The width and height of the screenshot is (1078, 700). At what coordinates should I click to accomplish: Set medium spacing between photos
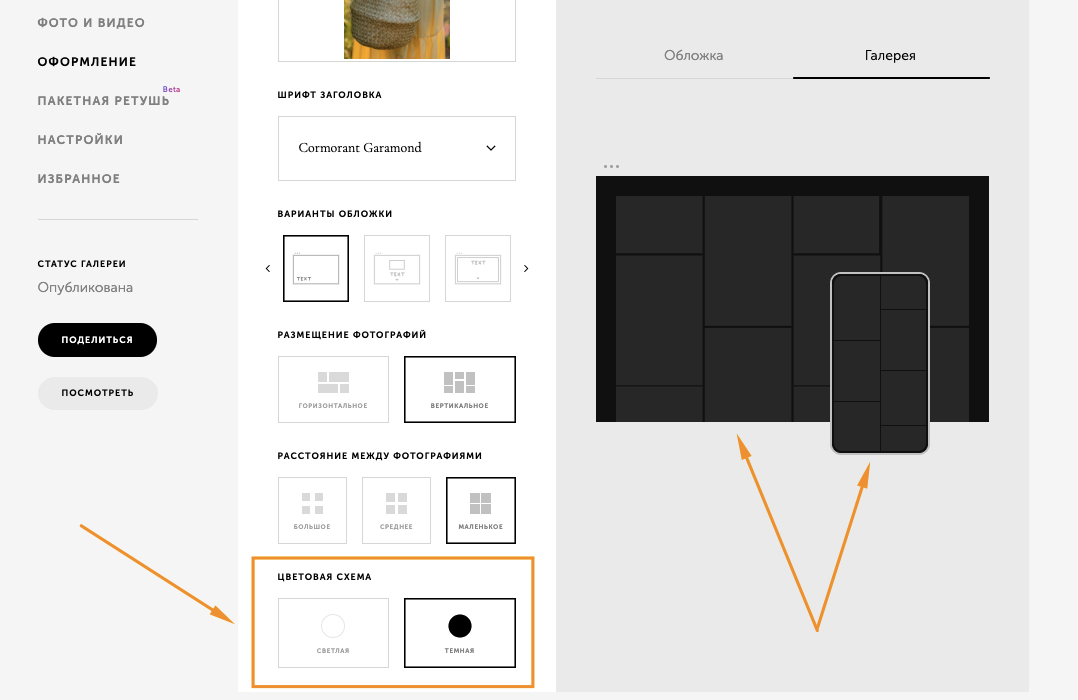tap(396, 510)
